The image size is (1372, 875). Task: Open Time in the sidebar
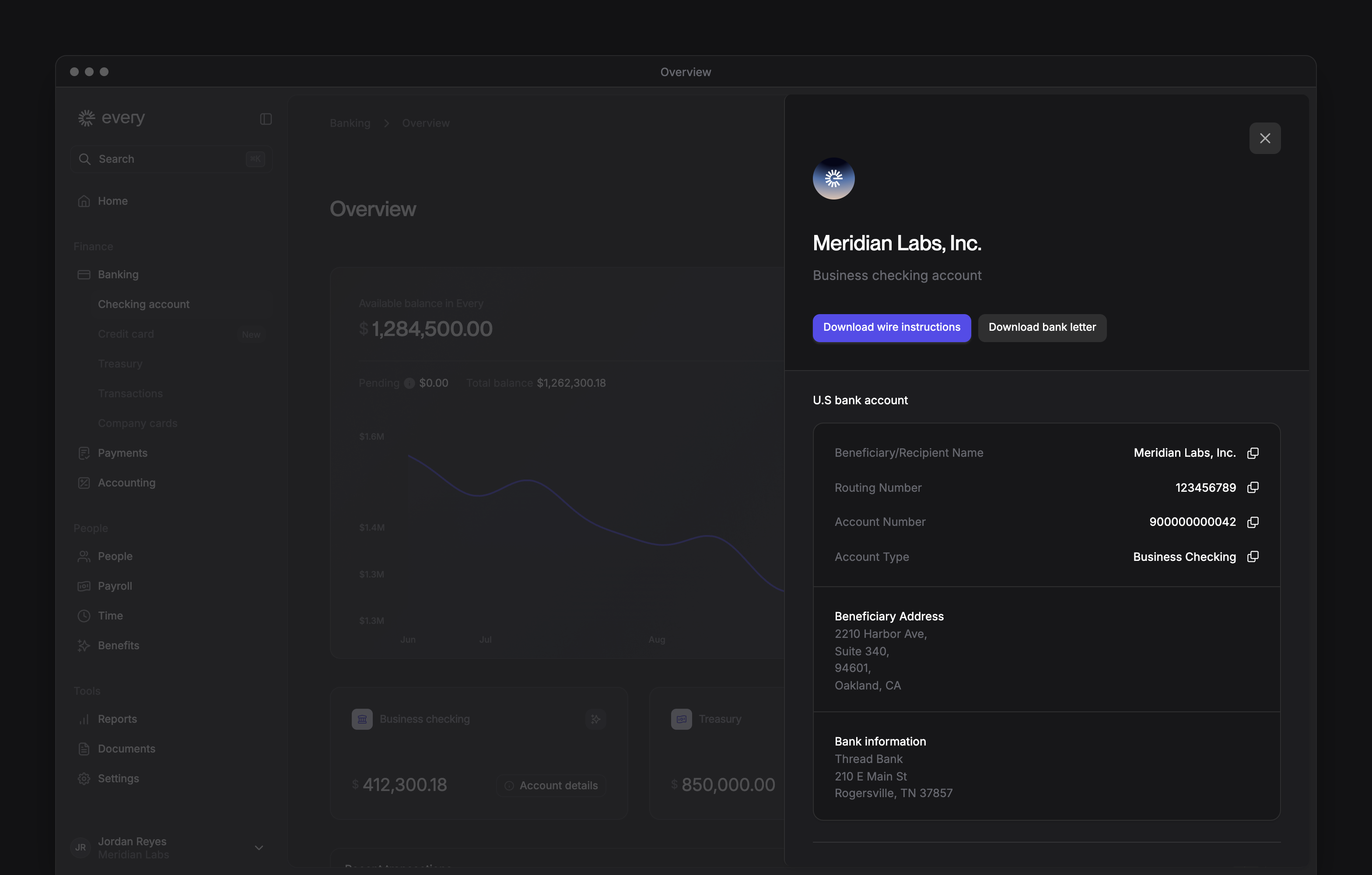(x=171, y=616)
